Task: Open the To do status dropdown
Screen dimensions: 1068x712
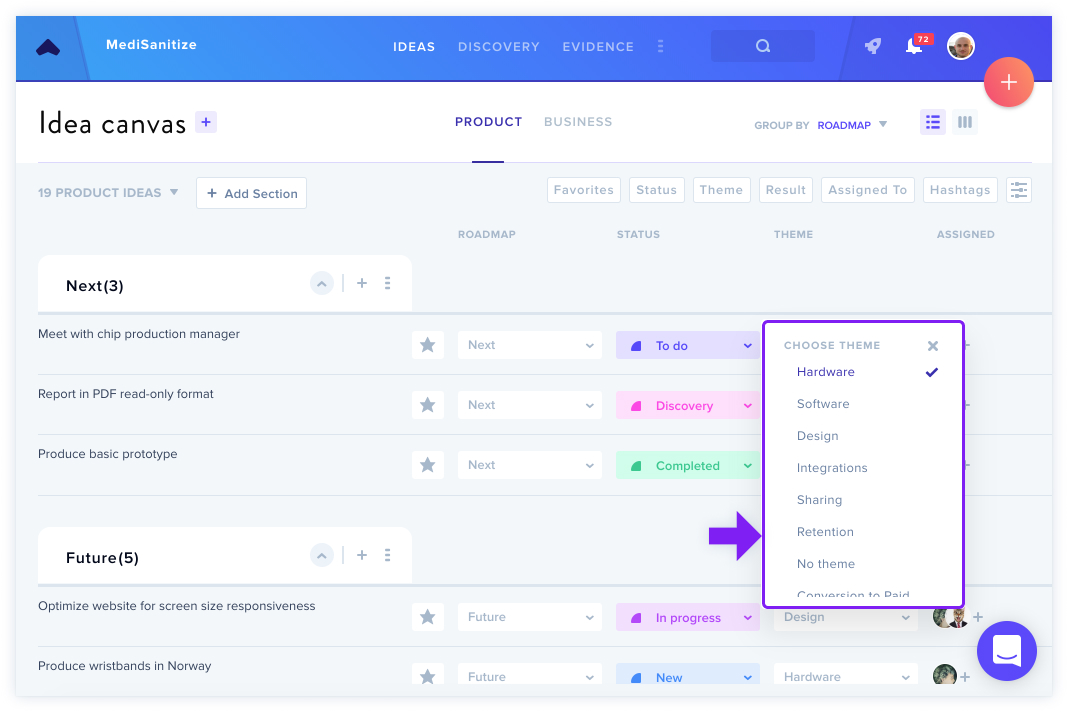Action: [688, 345]
